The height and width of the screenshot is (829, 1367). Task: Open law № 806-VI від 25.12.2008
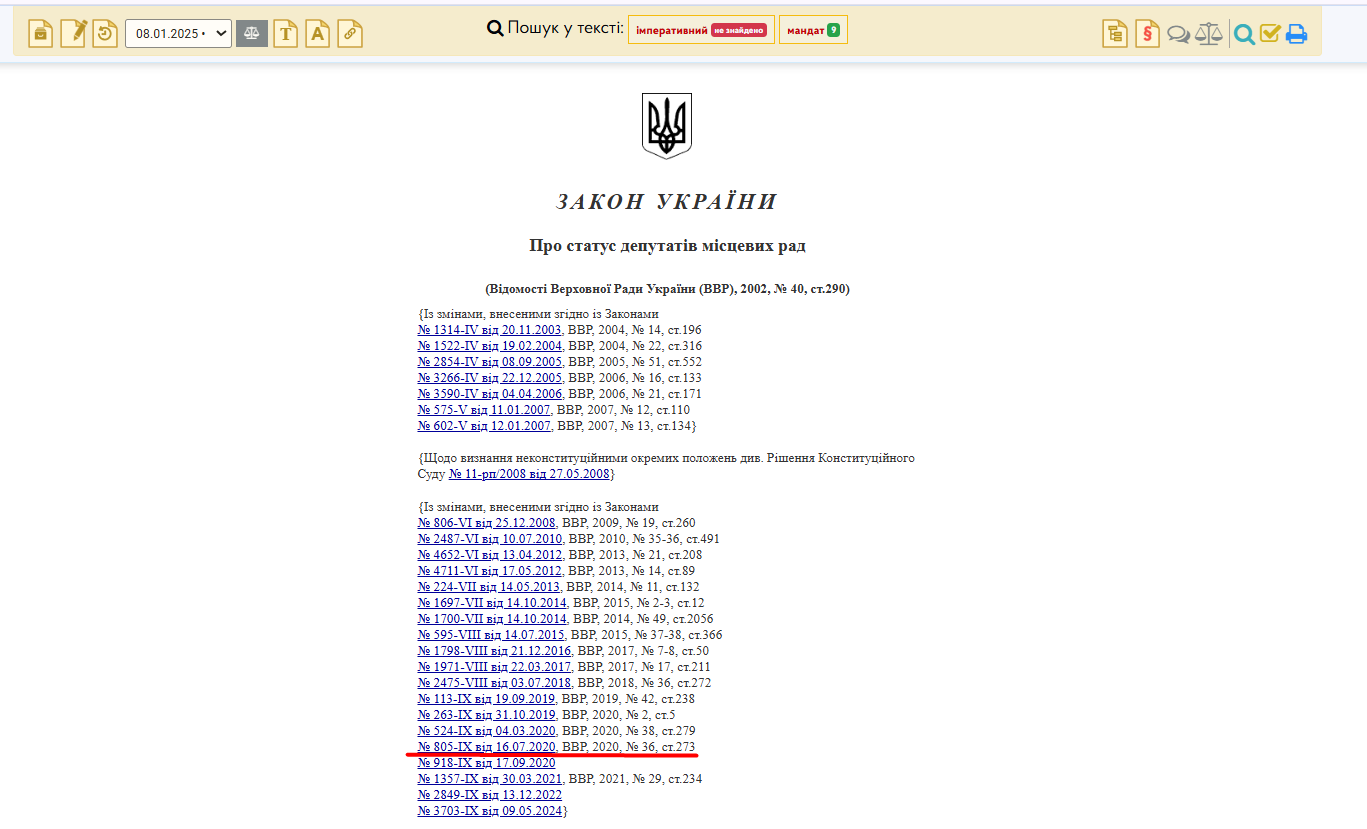tap(487, 523)
